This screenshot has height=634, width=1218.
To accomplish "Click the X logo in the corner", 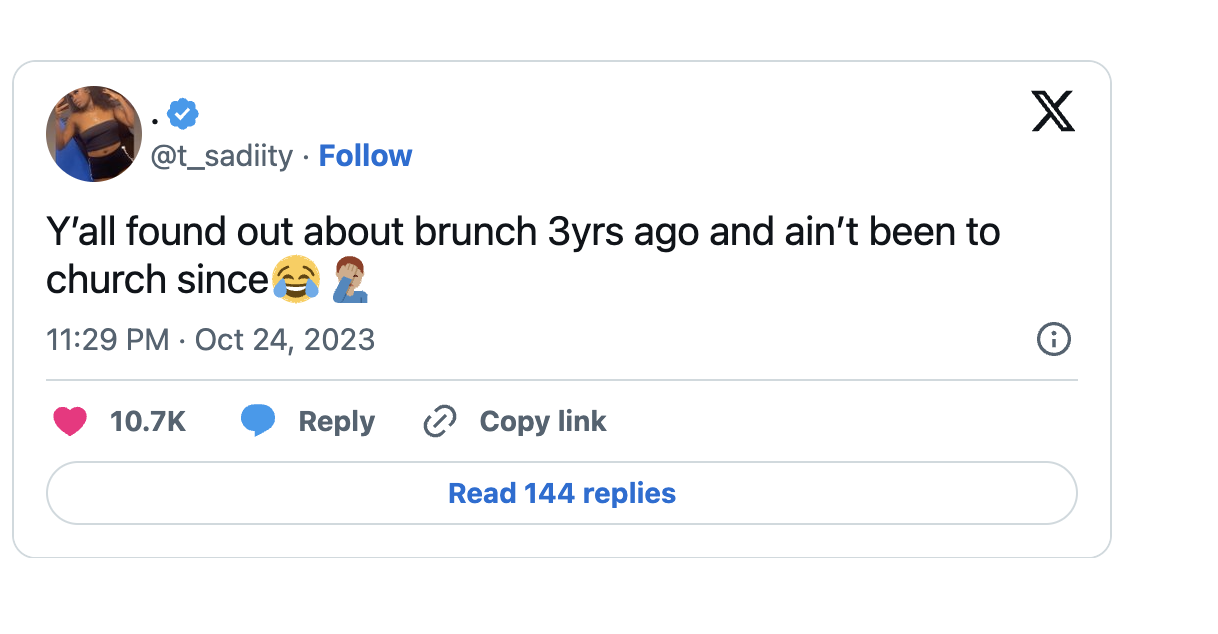I will [1054, 112].
